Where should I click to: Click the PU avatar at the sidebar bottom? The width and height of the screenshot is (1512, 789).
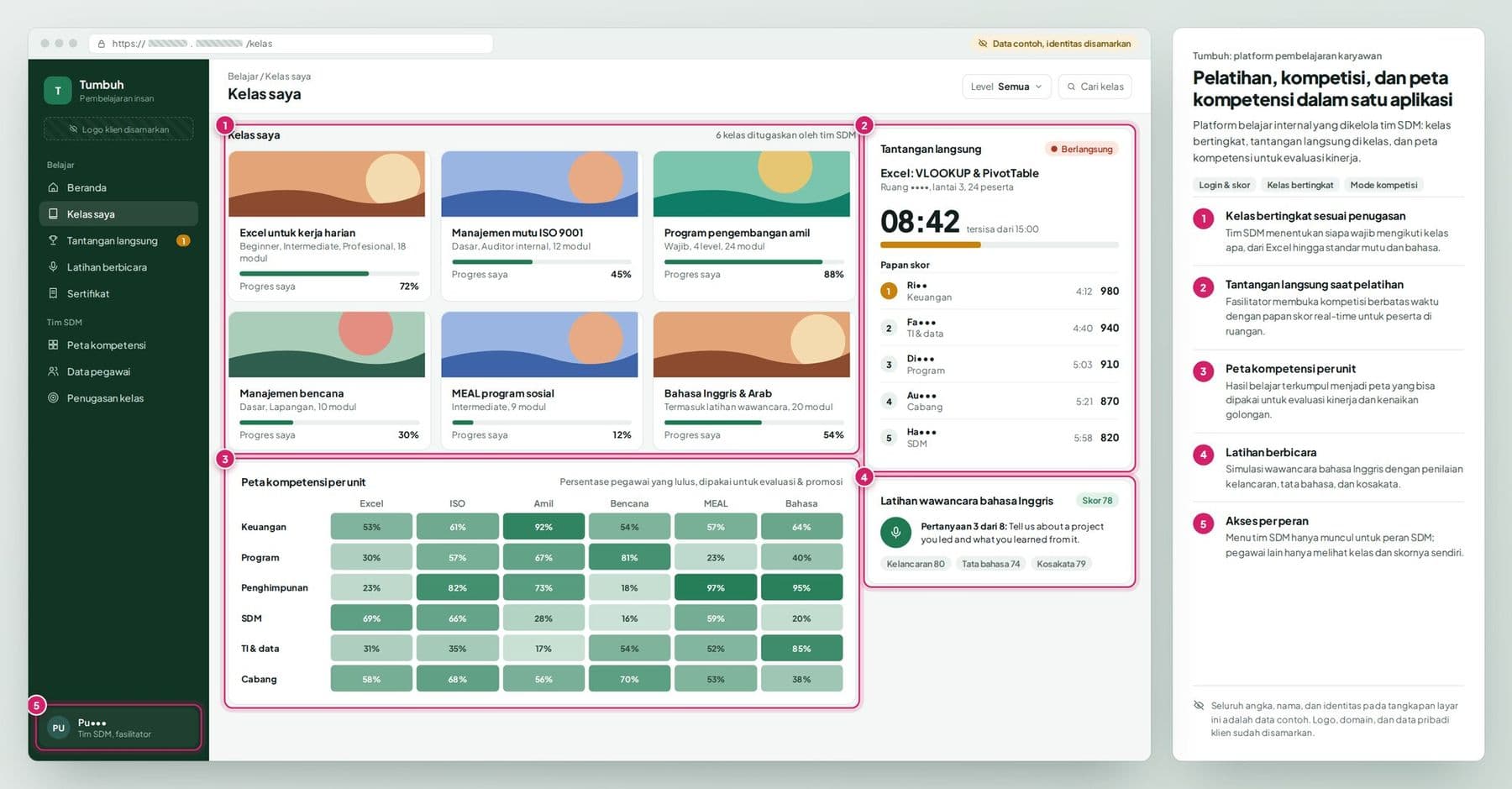click(58, 728)
